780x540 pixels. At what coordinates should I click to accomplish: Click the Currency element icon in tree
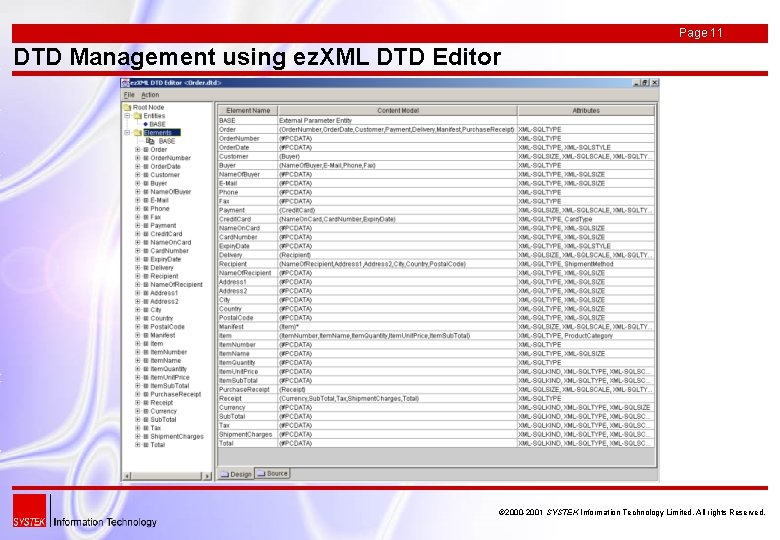(146, 411)
